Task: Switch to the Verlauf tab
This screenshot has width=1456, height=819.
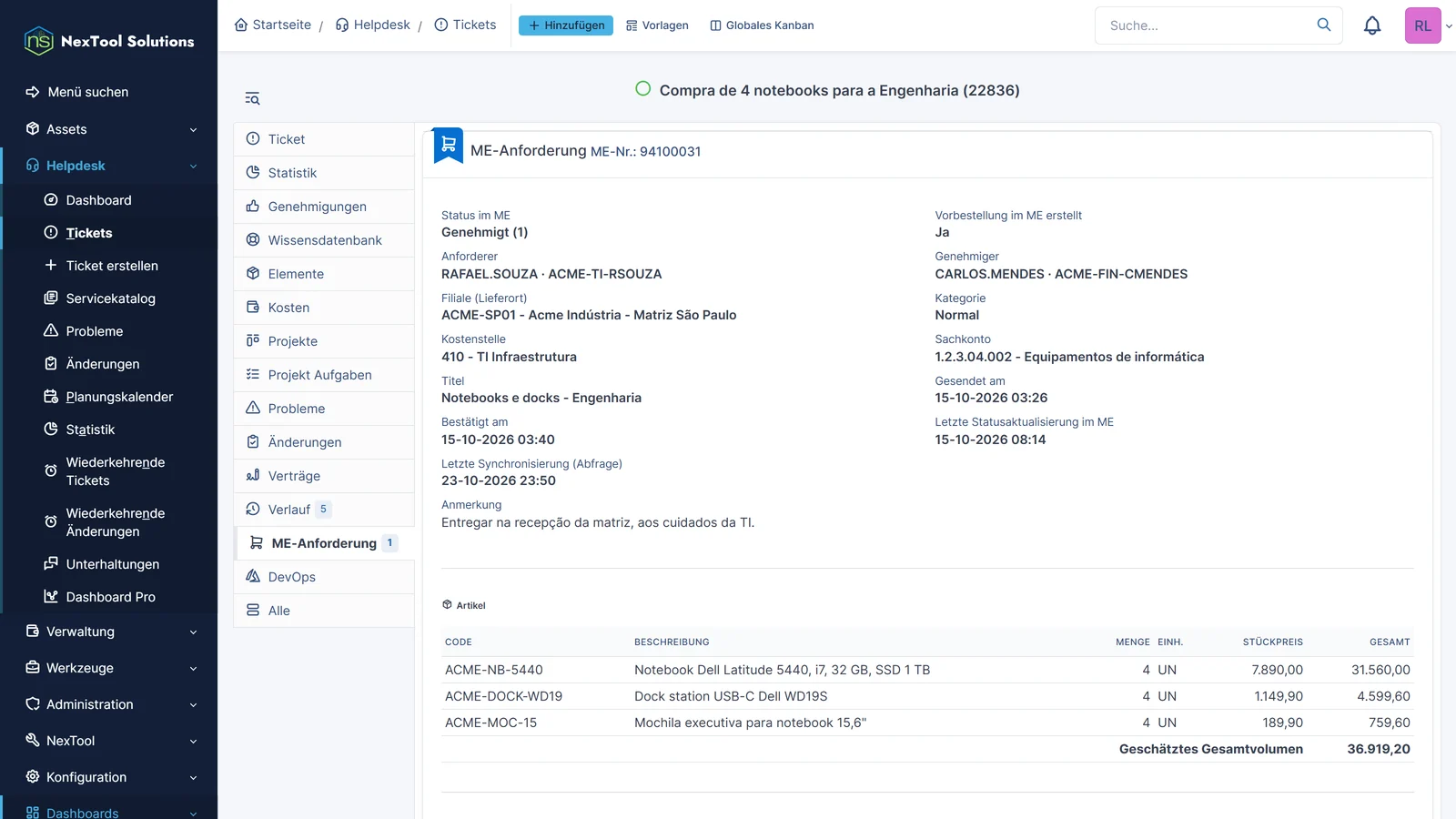Action: click(324, 510)
